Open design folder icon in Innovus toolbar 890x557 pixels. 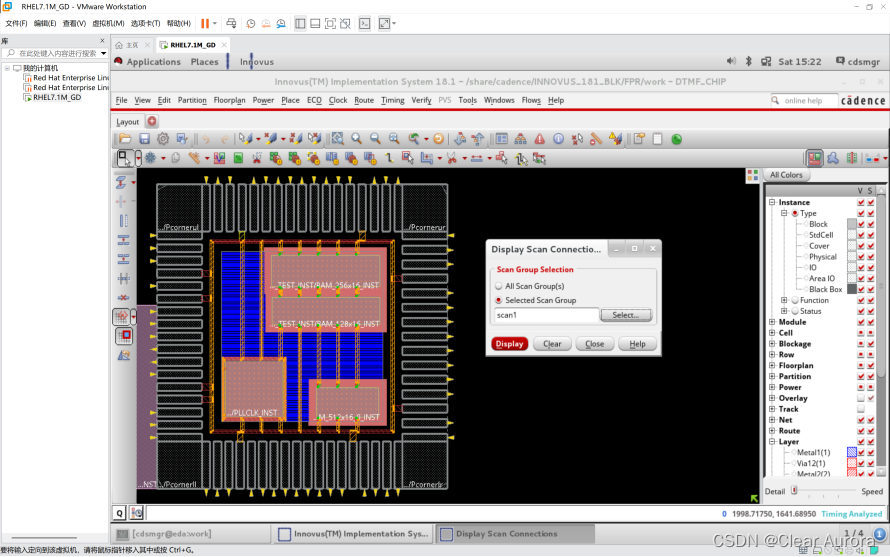coord(125,139)
